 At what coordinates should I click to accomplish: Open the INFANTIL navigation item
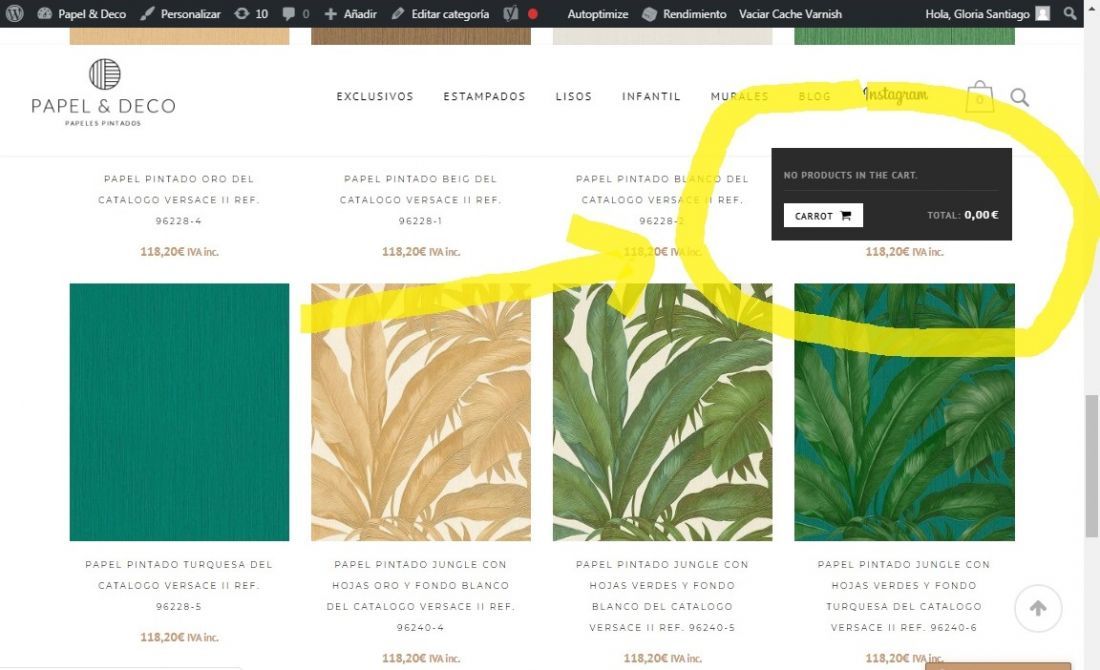click(651, 96)
